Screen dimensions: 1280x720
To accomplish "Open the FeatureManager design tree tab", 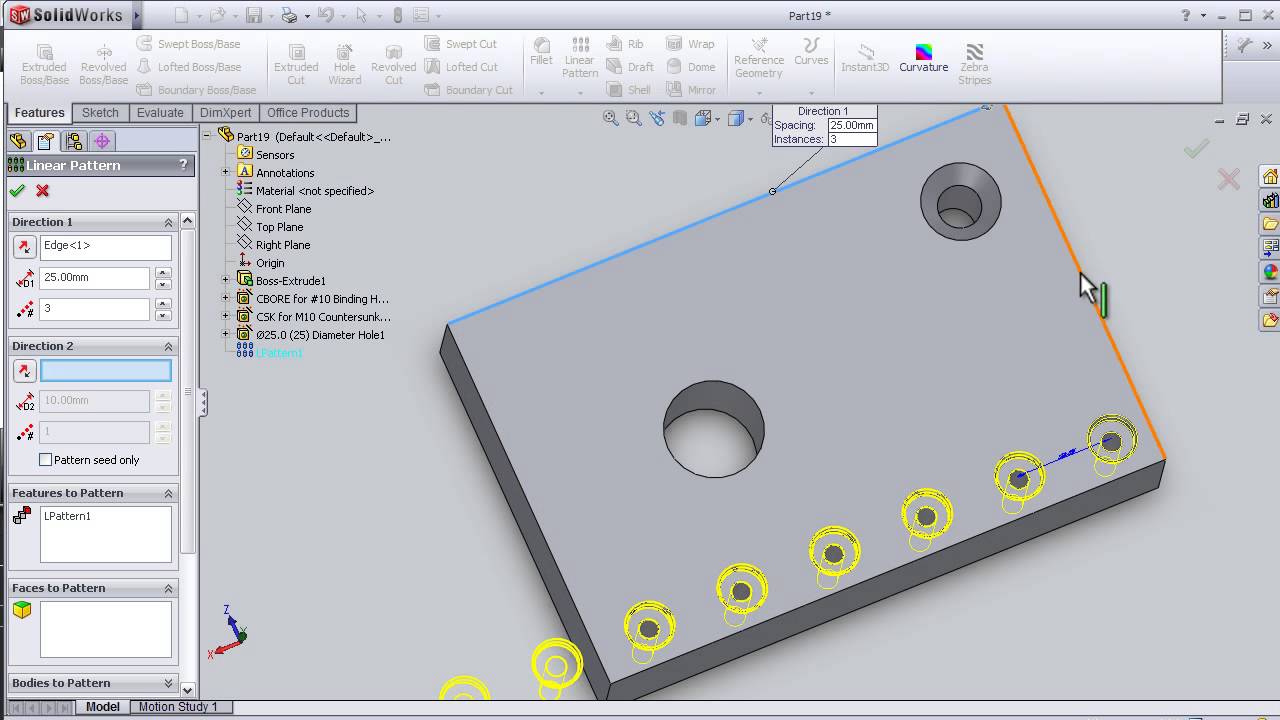I will 17,141.
